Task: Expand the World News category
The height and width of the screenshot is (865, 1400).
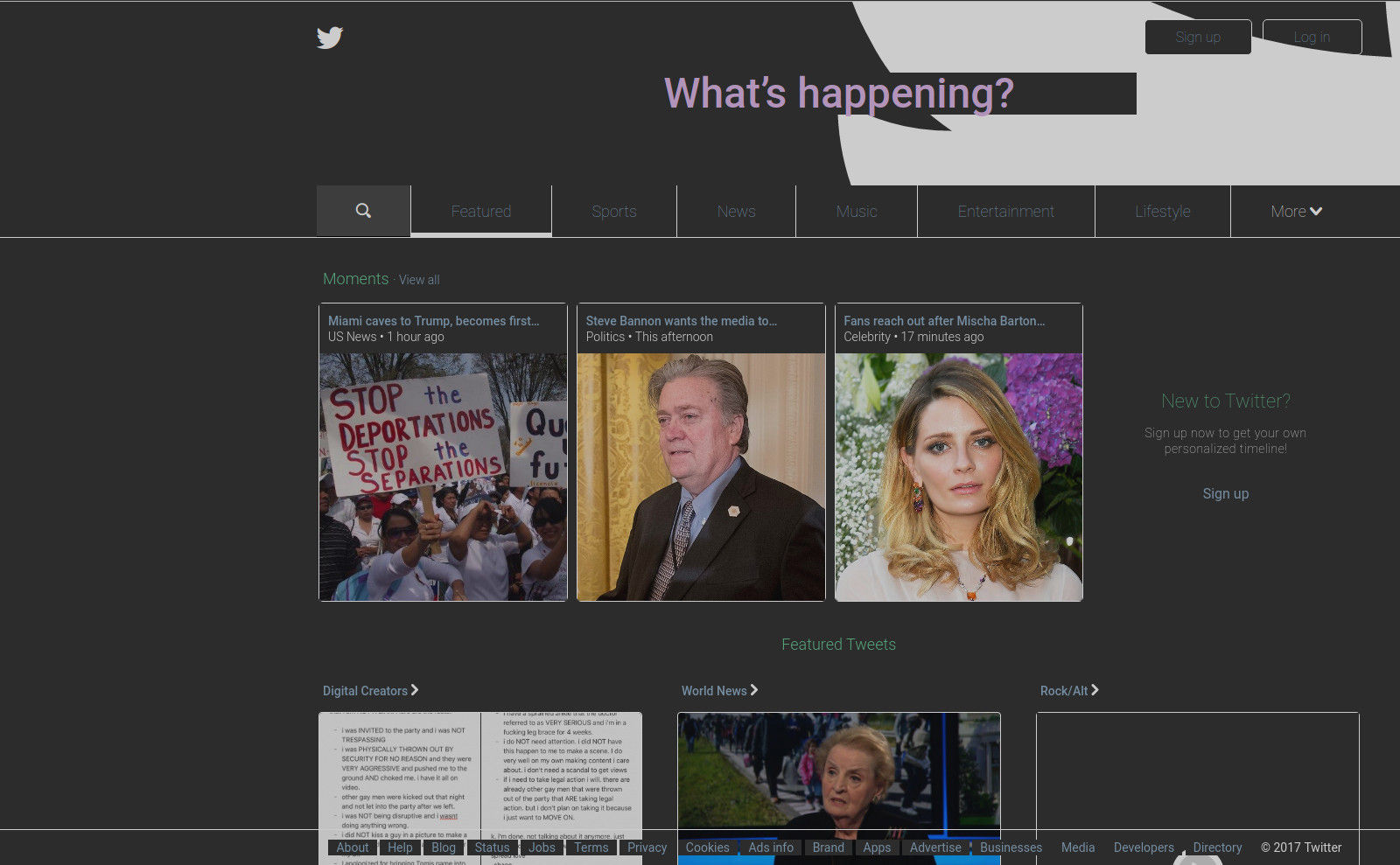Action: pyautogui.click(x=719, y=690)
